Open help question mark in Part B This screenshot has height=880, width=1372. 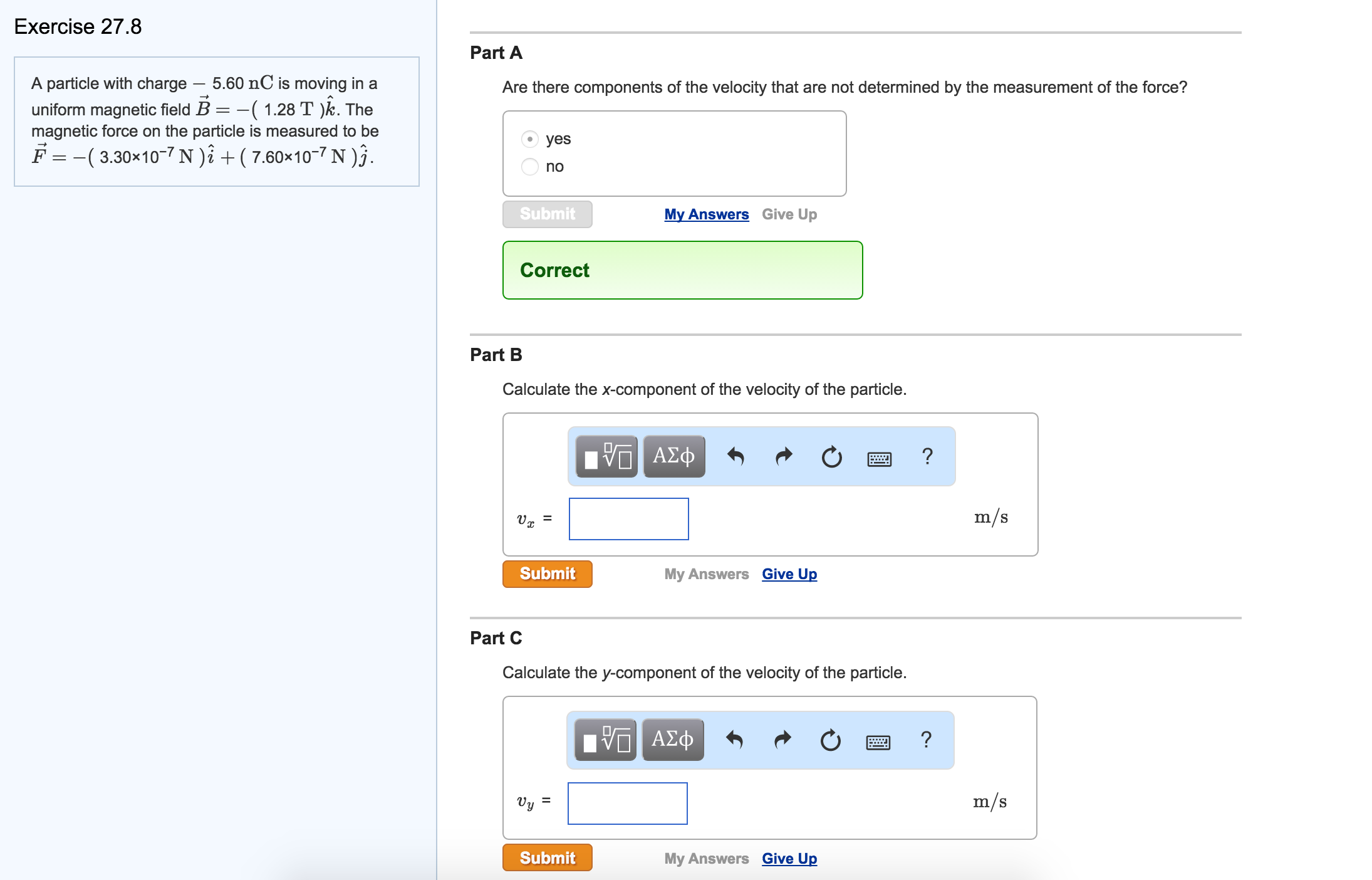coord(927,456)
